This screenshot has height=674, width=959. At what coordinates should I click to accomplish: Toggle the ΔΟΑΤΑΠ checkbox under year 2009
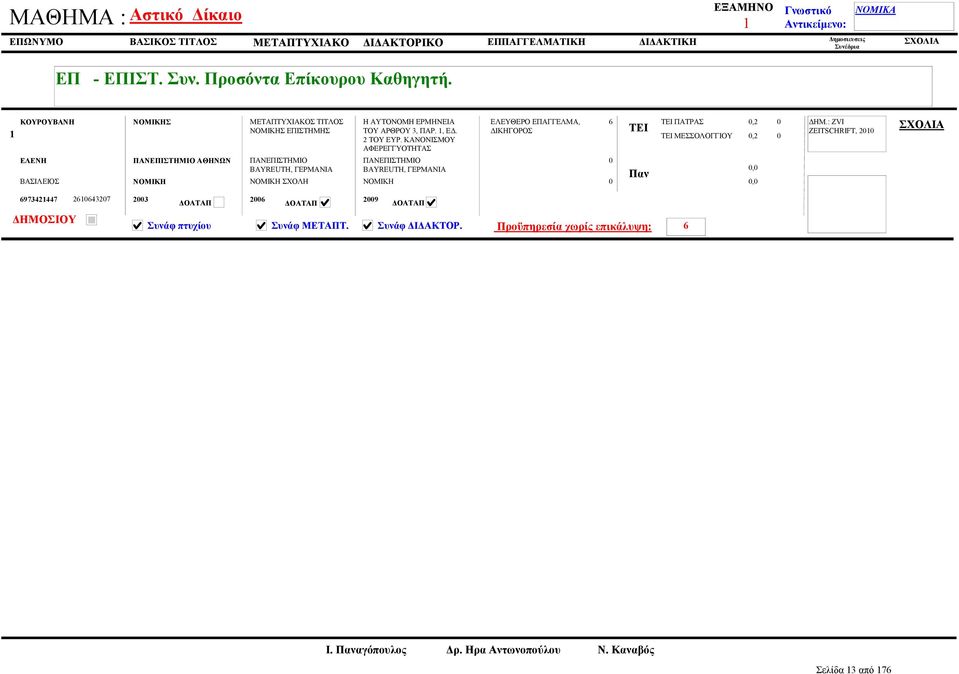pyautogui.click(x=431, y=202)
